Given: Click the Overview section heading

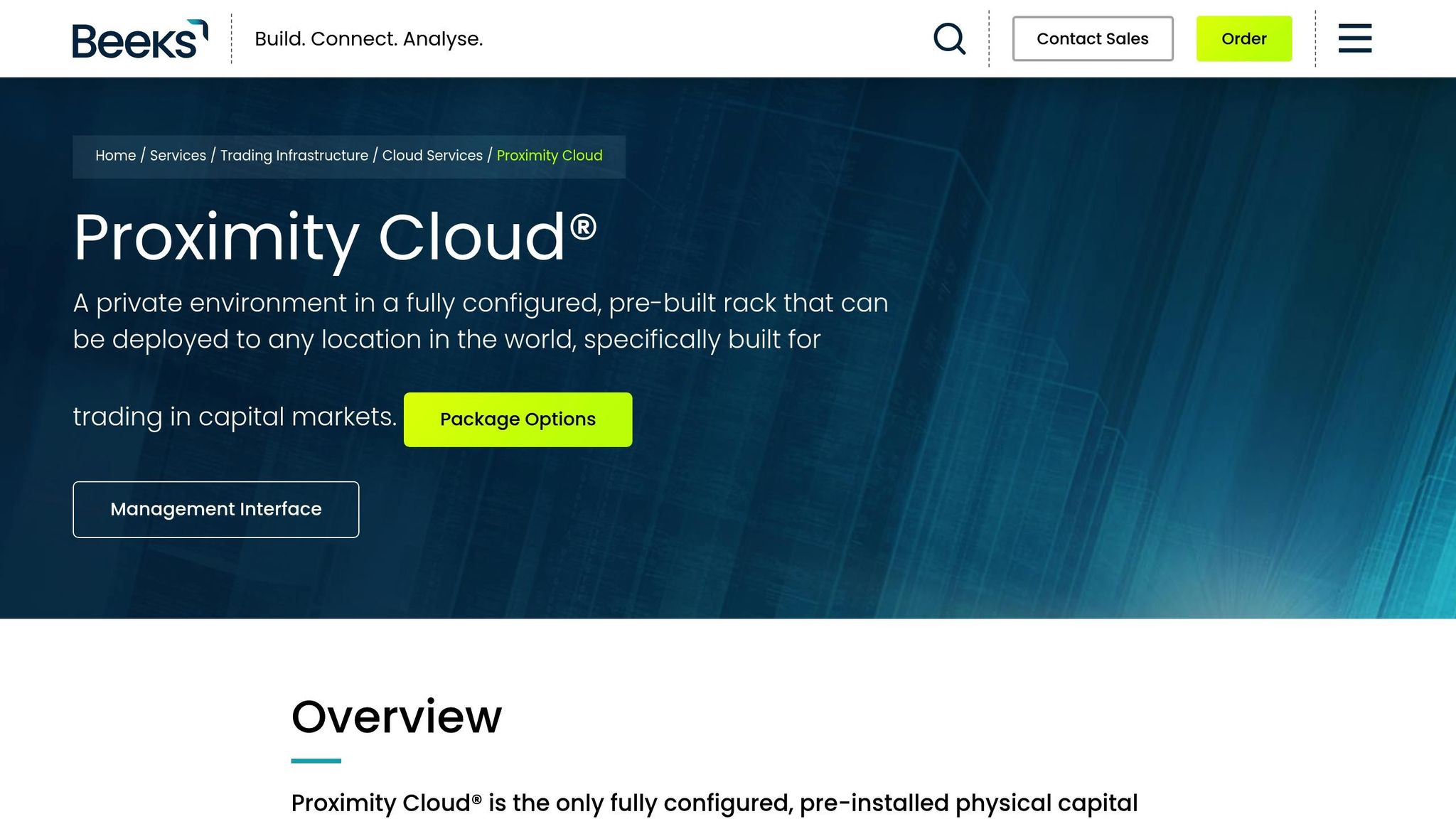Looking at the screenshot, I should click(x=396, y=717).
